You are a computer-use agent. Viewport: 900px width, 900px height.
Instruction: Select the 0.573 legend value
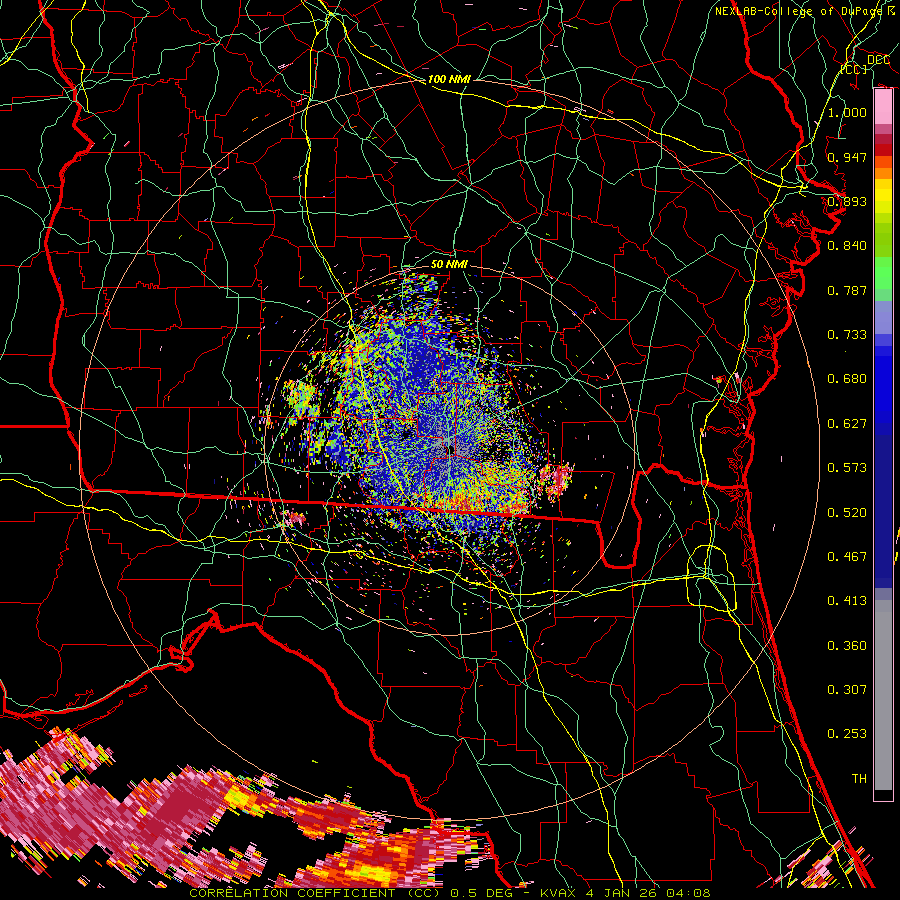click(847, 467)
